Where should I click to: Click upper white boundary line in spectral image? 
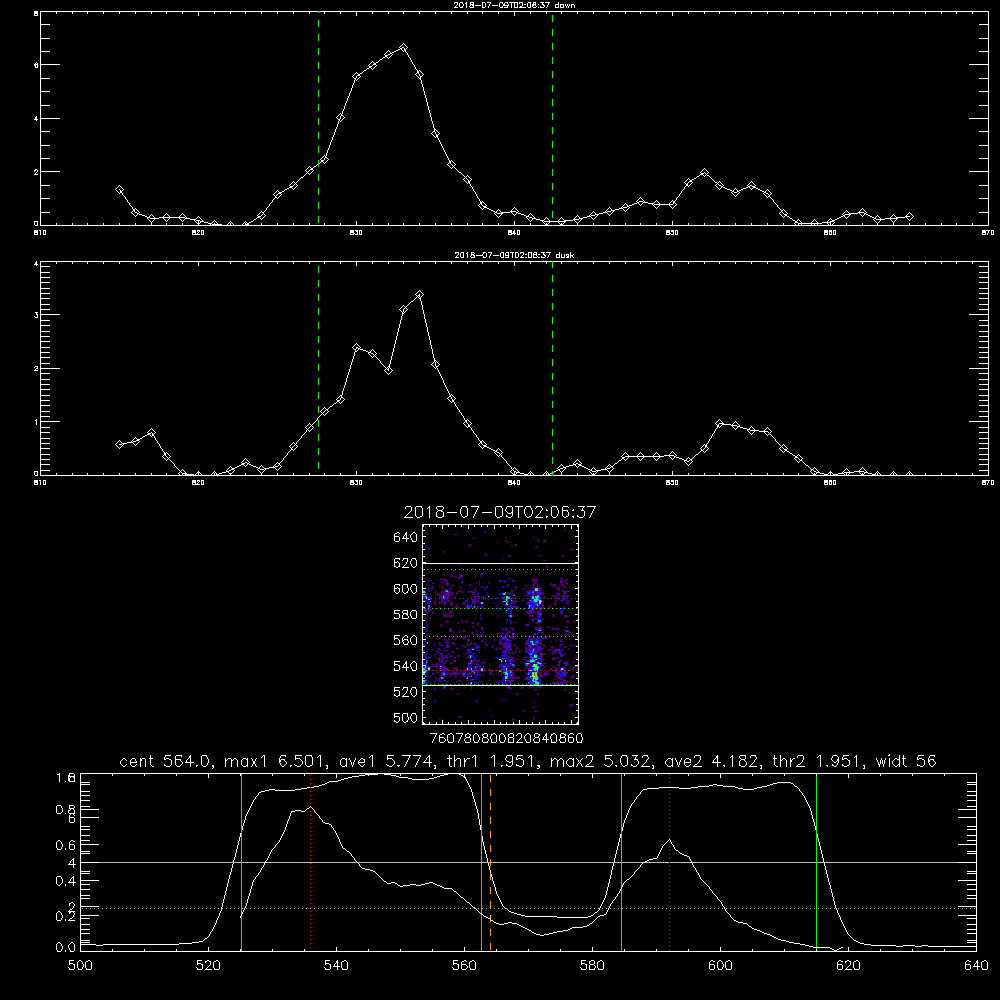pos(500,563)
